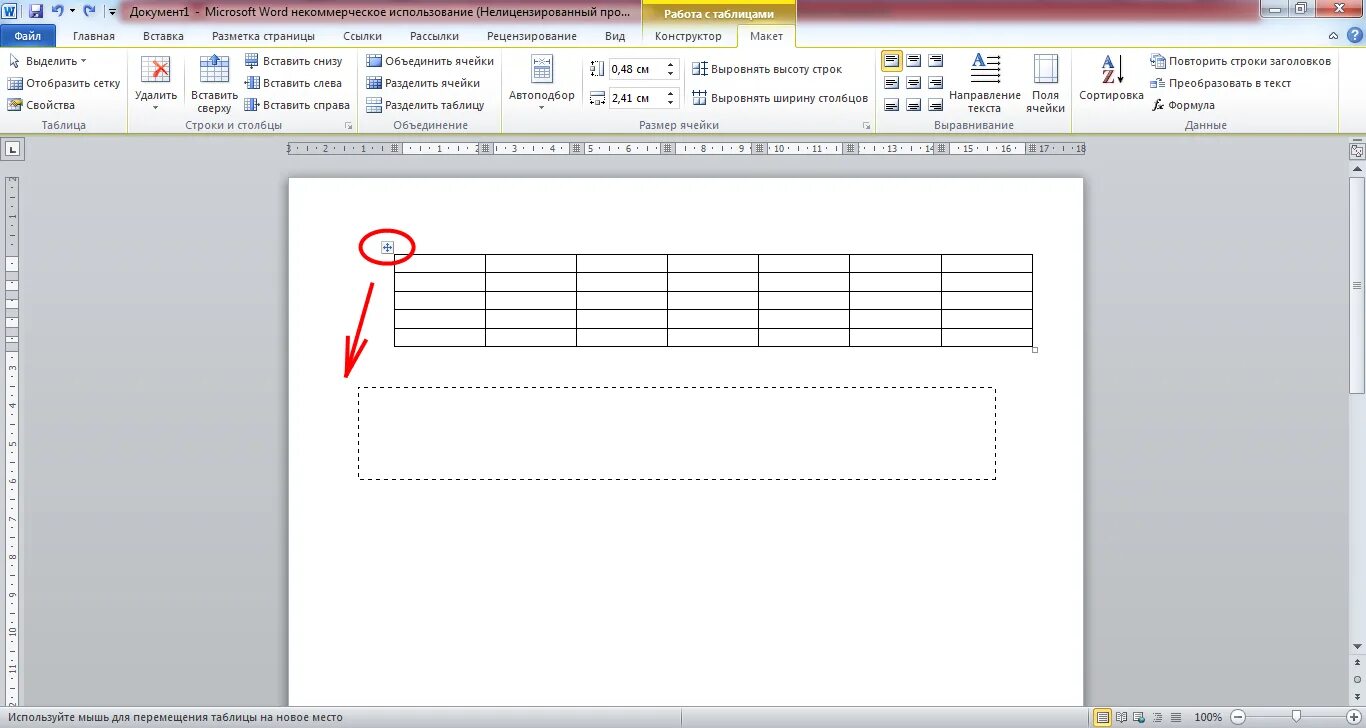Insert row below with Вставить снизу

click(294, 61)
